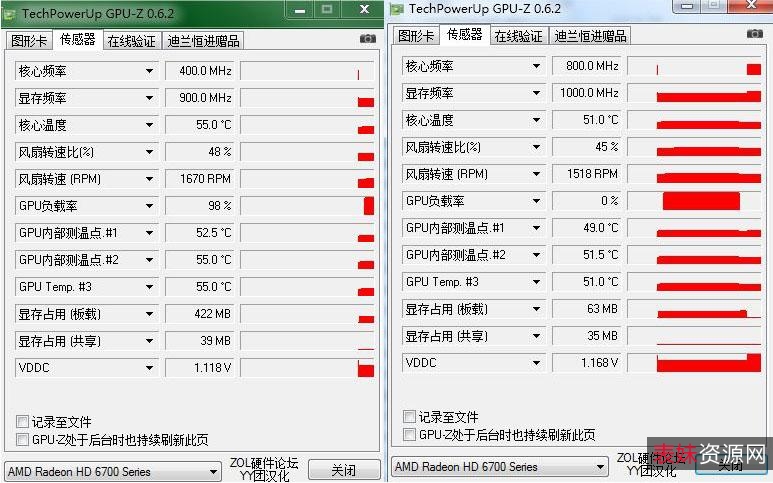Select 传感器 tab in right window
This screenshot has width=773, height=483.
pos(465,34)
